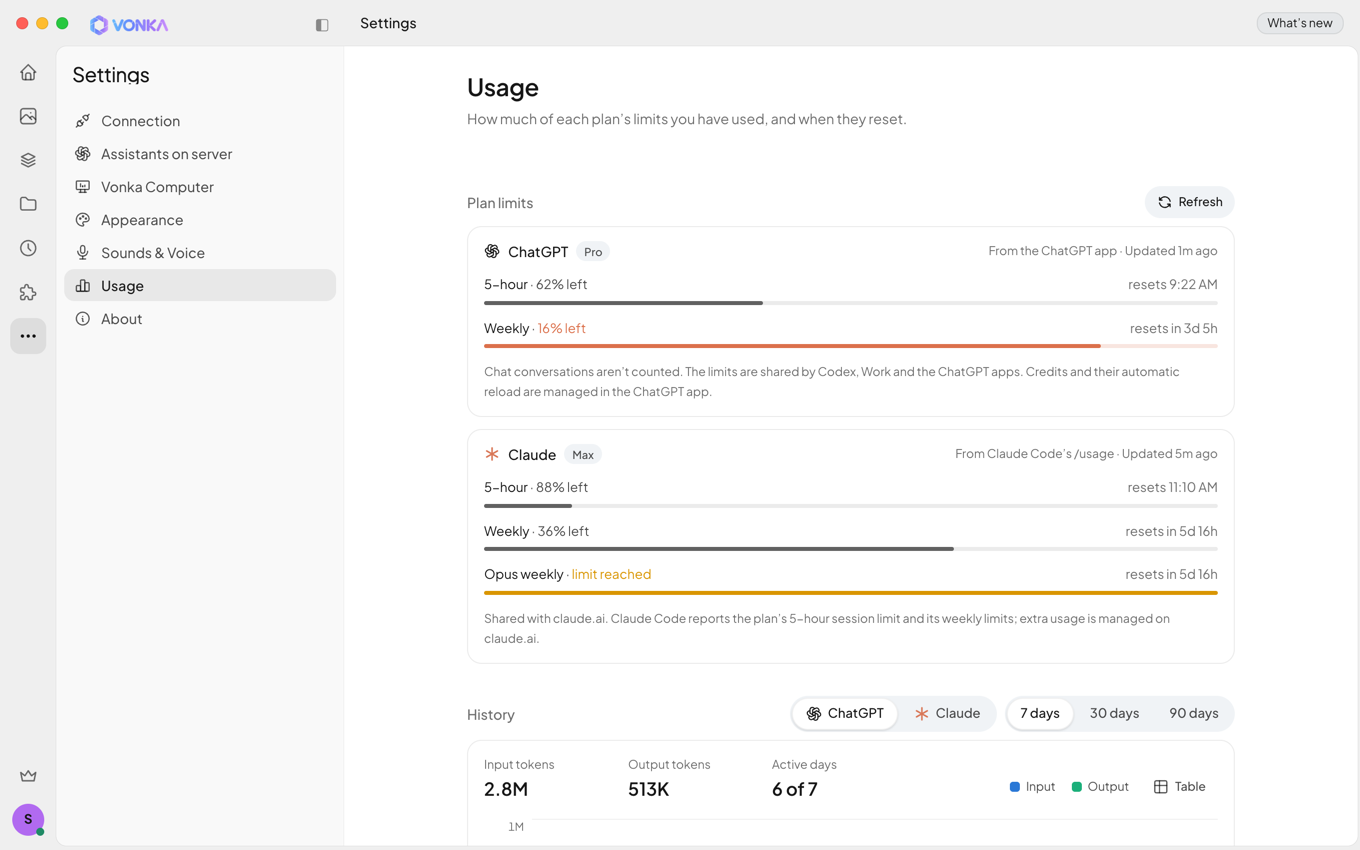The width and height of the screenshot is (1360, 850).
Task: Click the swirl icon beside Assistants on server
Action: [x=83, y=154]
